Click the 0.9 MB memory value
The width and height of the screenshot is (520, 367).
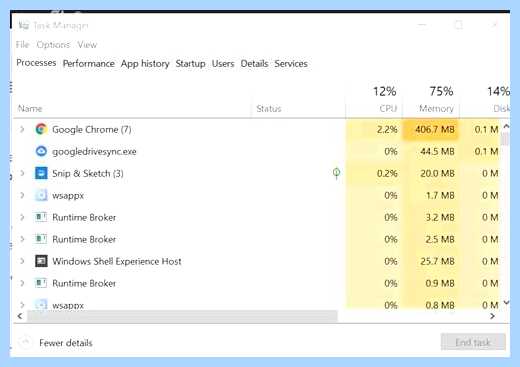point(440,283)
